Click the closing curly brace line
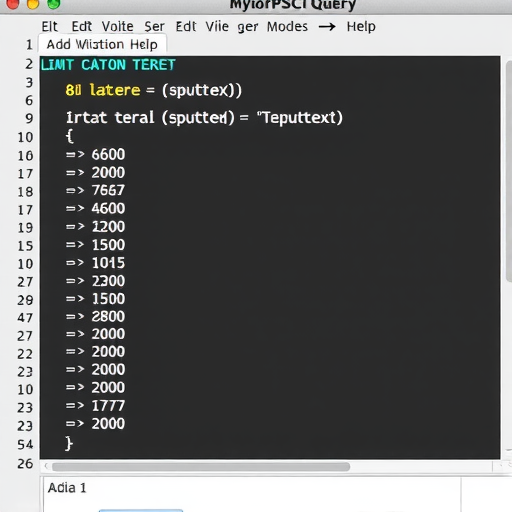The image size is (512, 512). coord(69,444)
